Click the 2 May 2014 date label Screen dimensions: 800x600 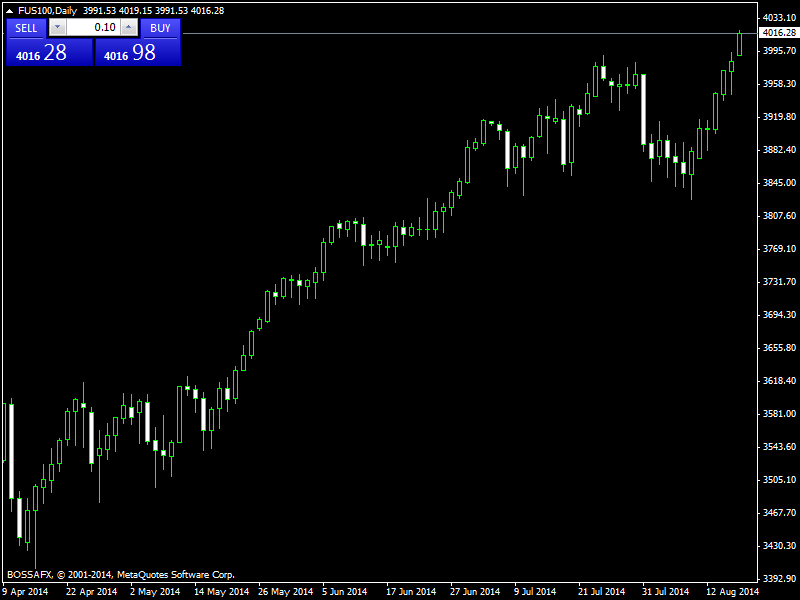pos(155,592)
